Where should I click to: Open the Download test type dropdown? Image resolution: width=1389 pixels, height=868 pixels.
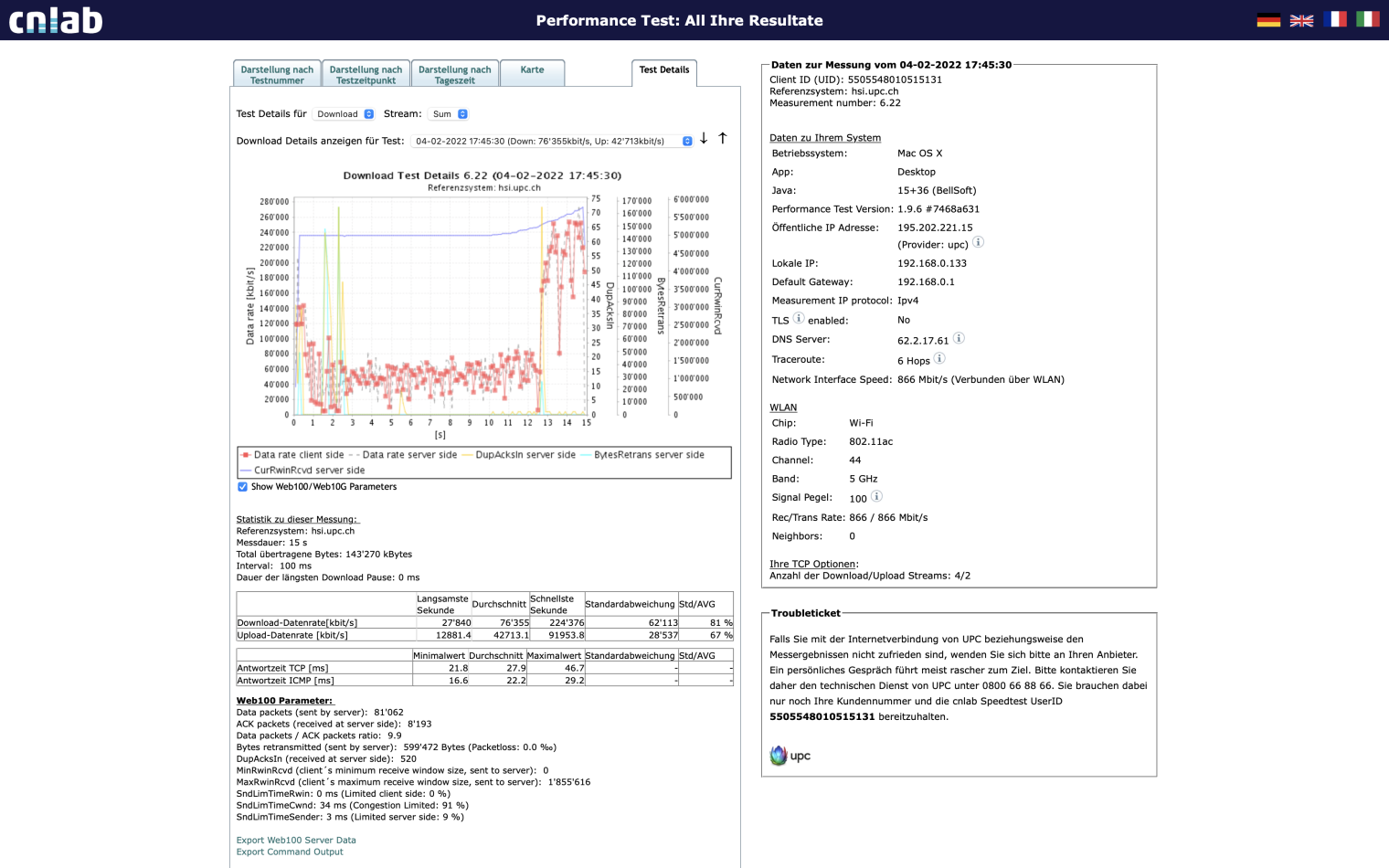344,114
